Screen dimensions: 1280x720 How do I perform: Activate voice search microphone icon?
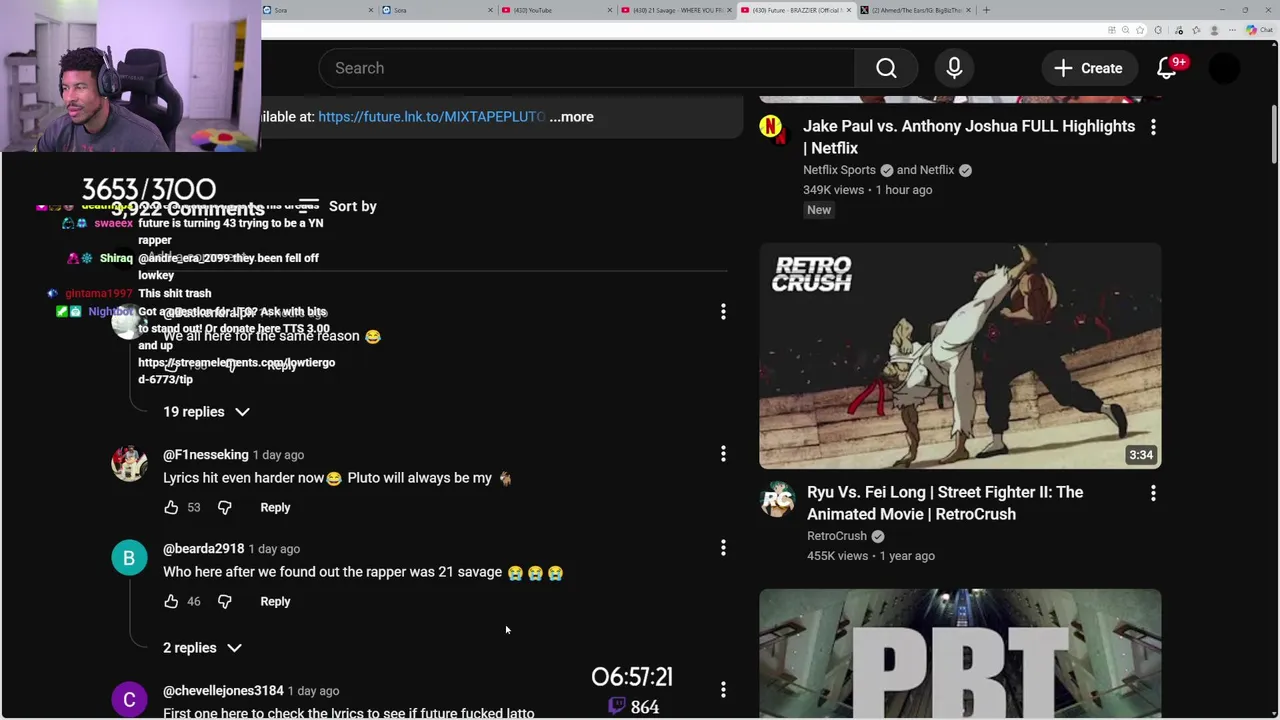tap(954, 68)
